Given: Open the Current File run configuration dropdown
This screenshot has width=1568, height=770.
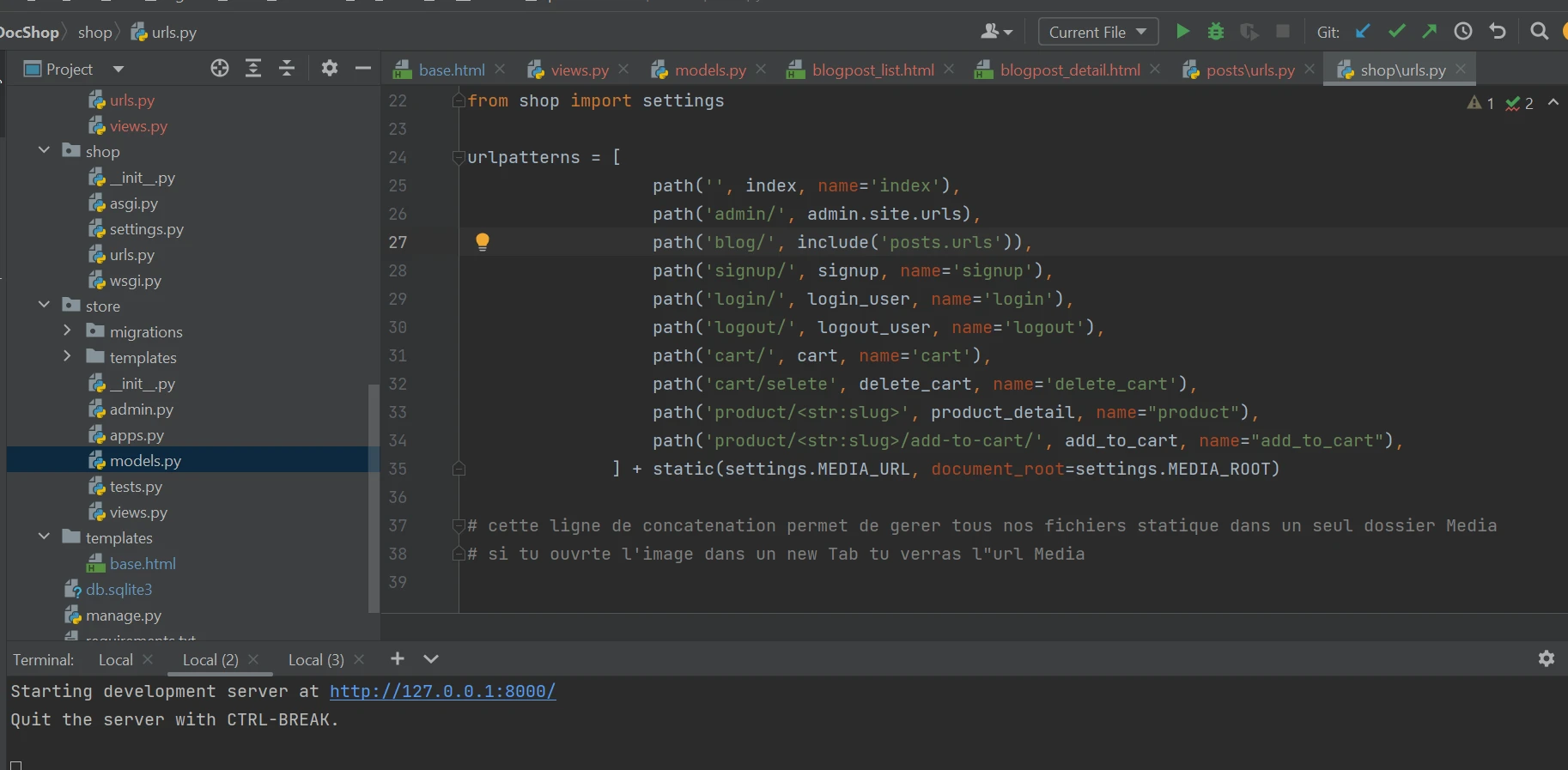Looking at the screenshot, I should coord(1097,32).
